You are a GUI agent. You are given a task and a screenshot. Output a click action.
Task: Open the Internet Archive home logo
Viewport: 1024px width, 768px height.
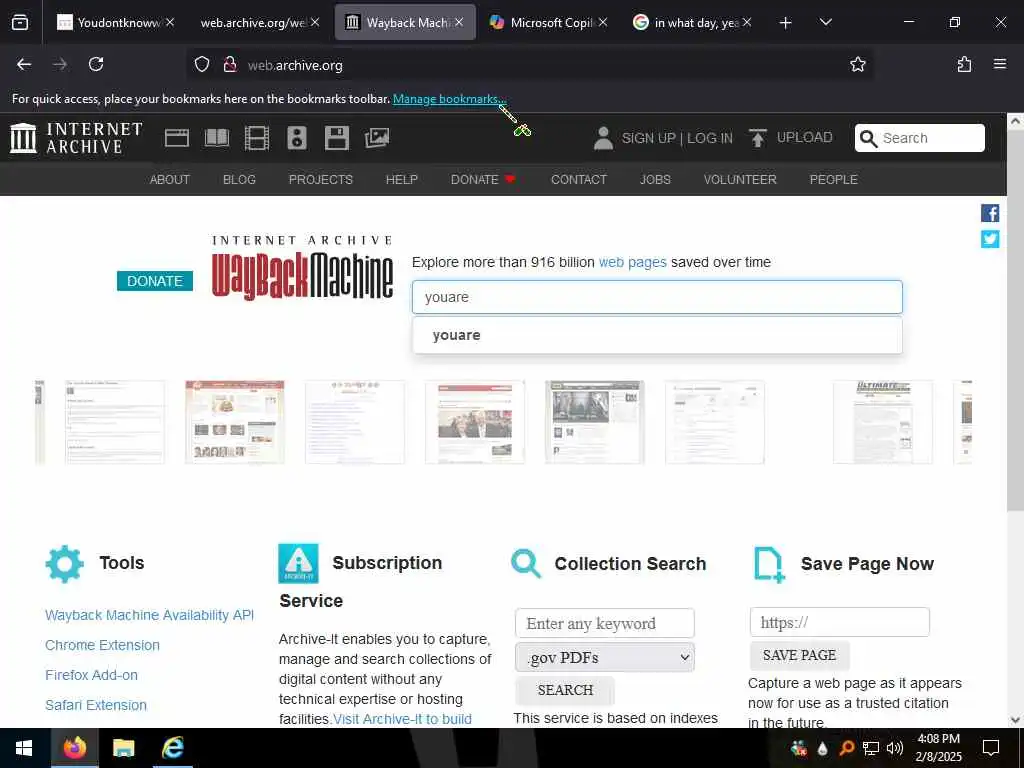76,138
